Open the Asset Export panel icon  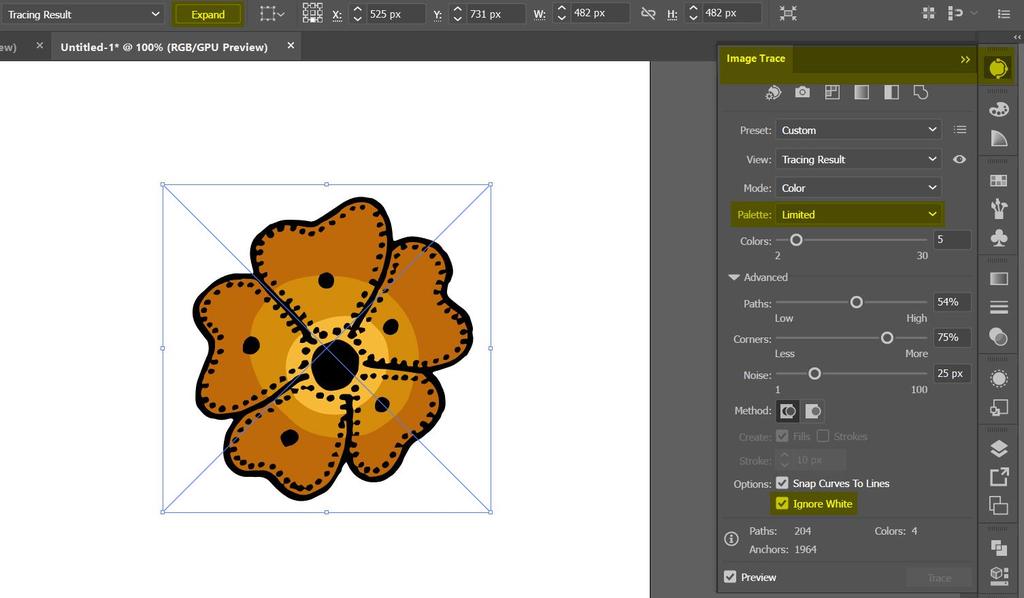coord(999,477)
